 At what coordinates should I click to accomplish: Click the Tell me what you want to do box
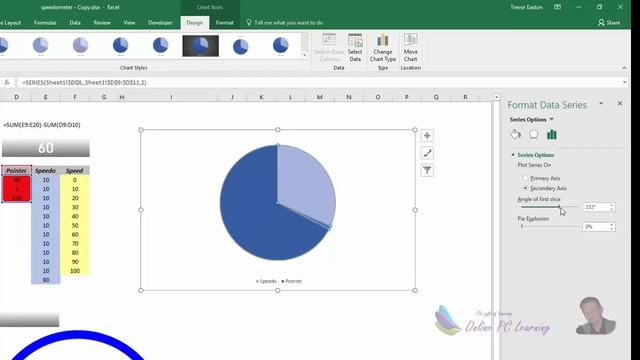[289, 23]
